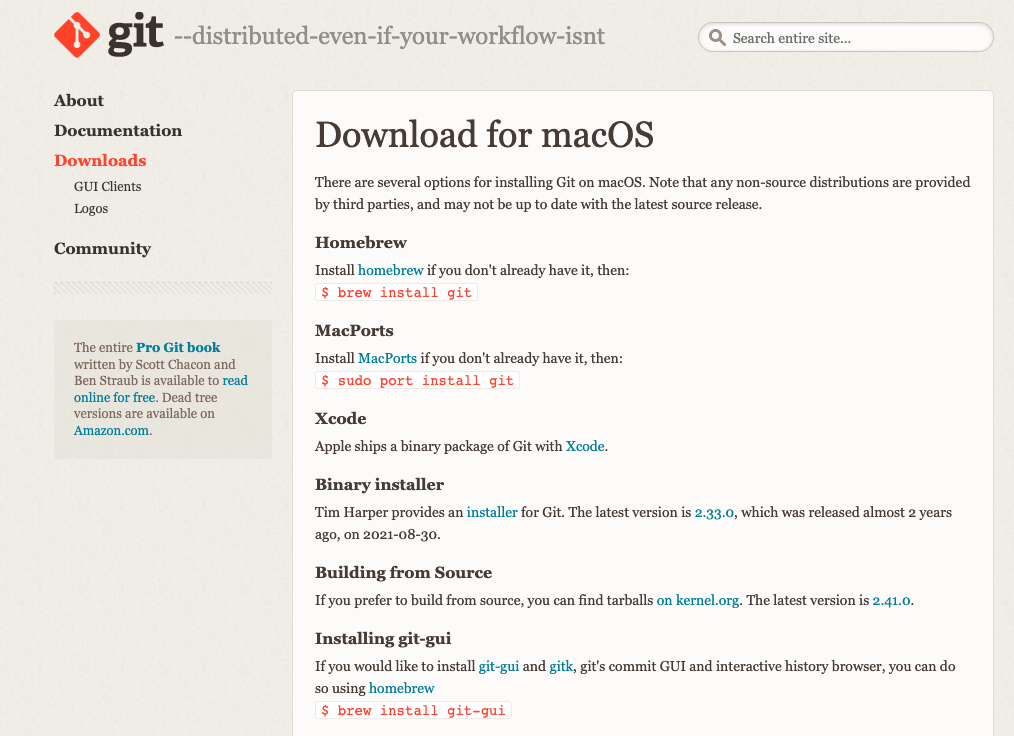The width and height of the screenshot is (1014, 736).
Task: Click the Xcode section heading
Action: point(341,418)
